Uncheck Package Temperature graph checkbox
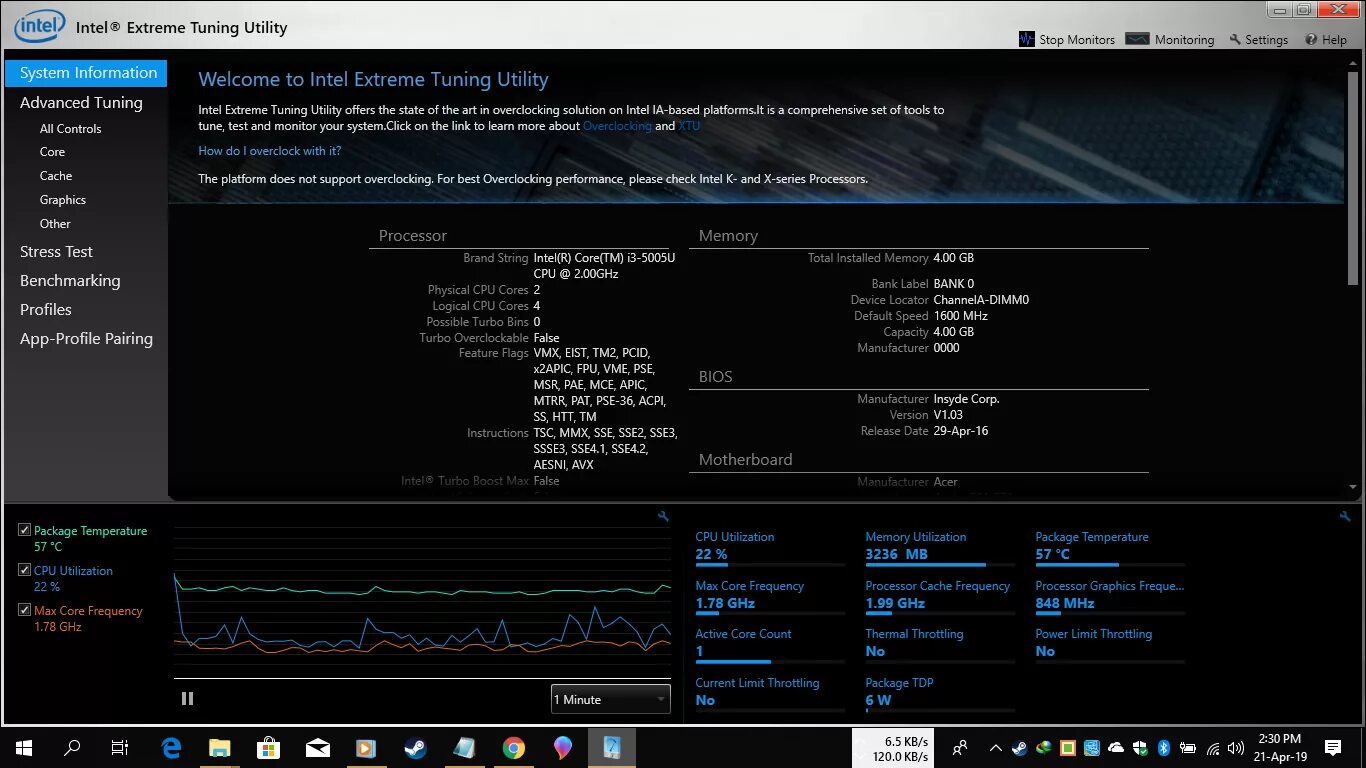This screenshot has width=1366, height=768. 25,531
